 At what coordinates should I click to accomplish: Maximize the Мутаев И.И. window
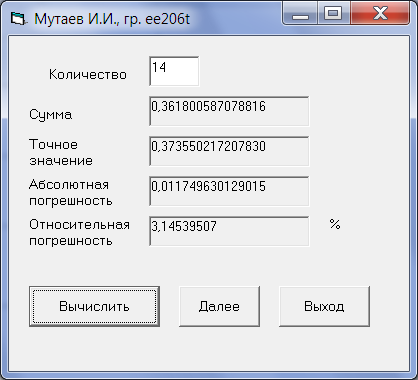click(x=333, y=14)
